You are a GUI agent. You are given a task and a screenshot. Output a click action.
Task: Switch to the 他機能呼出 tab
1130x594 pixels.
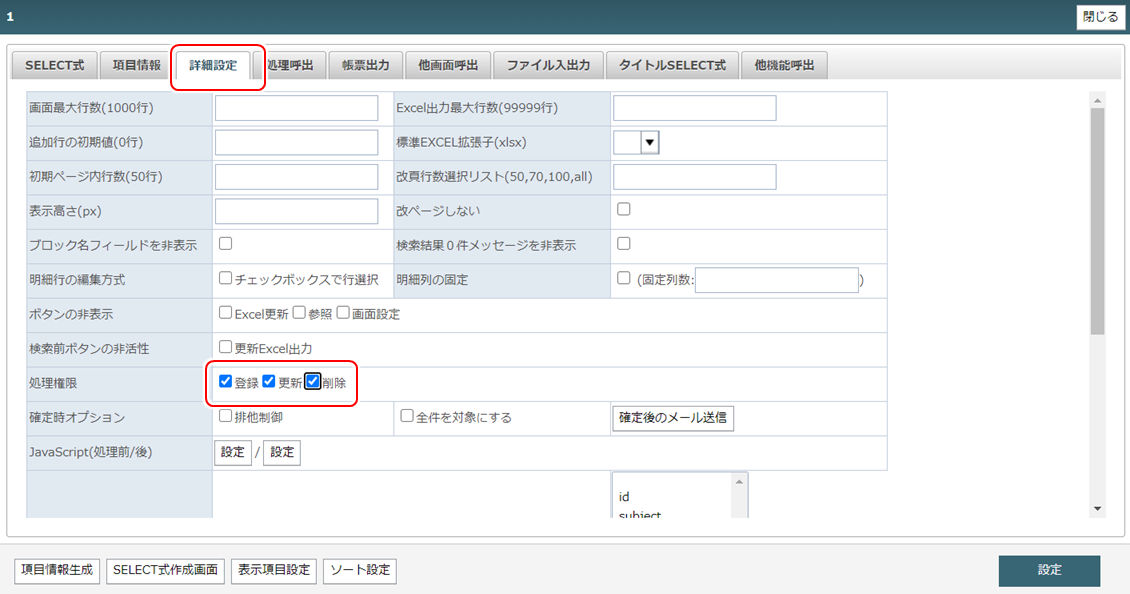point(784,65)
